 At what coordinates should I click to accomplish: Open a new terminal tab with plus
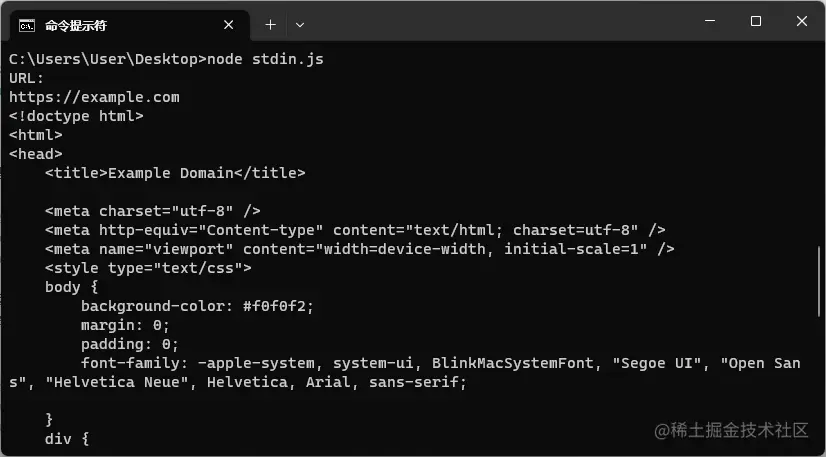pyautogui.click(x=270, y=25)
